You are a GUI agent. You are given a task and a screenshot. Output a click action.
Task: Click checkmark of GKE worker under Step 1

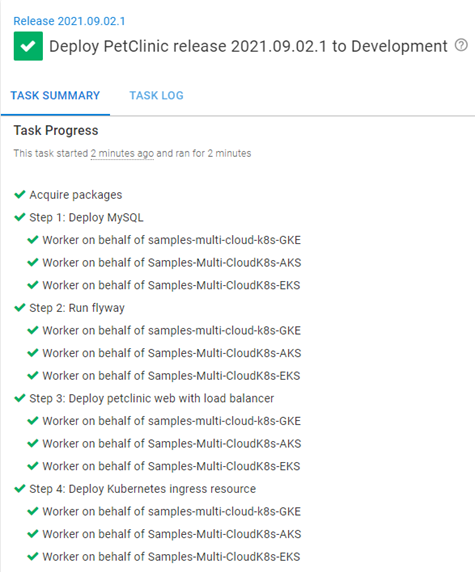click(x=33, y=240)
